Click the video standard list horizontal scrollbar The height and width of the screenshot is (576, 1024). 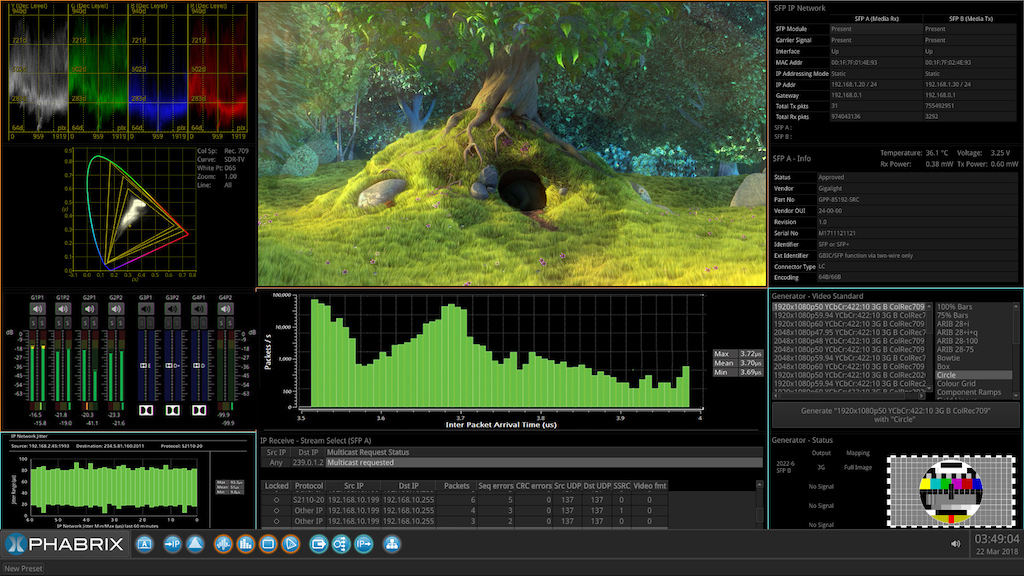[849, 395]
